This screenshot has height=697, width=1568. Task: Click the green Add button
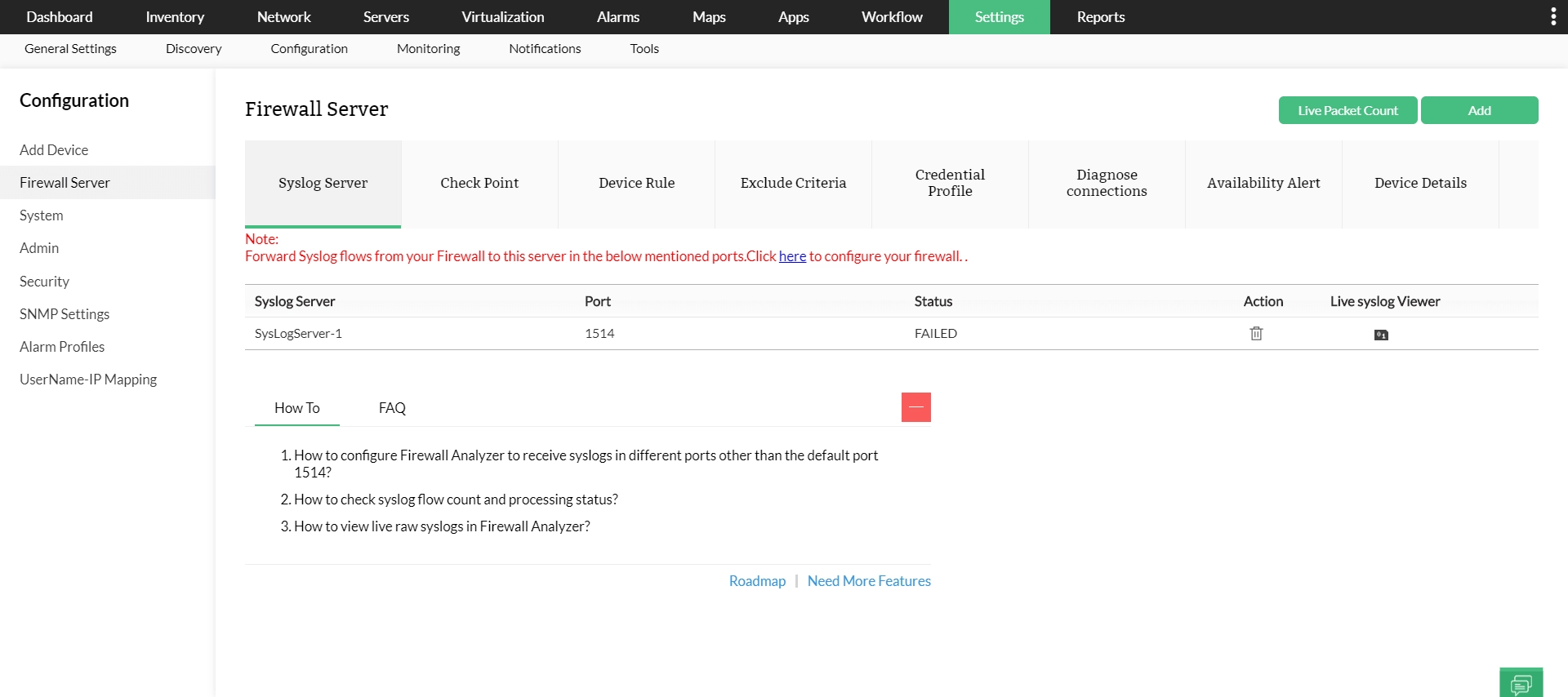click(x=1479, y=110)
